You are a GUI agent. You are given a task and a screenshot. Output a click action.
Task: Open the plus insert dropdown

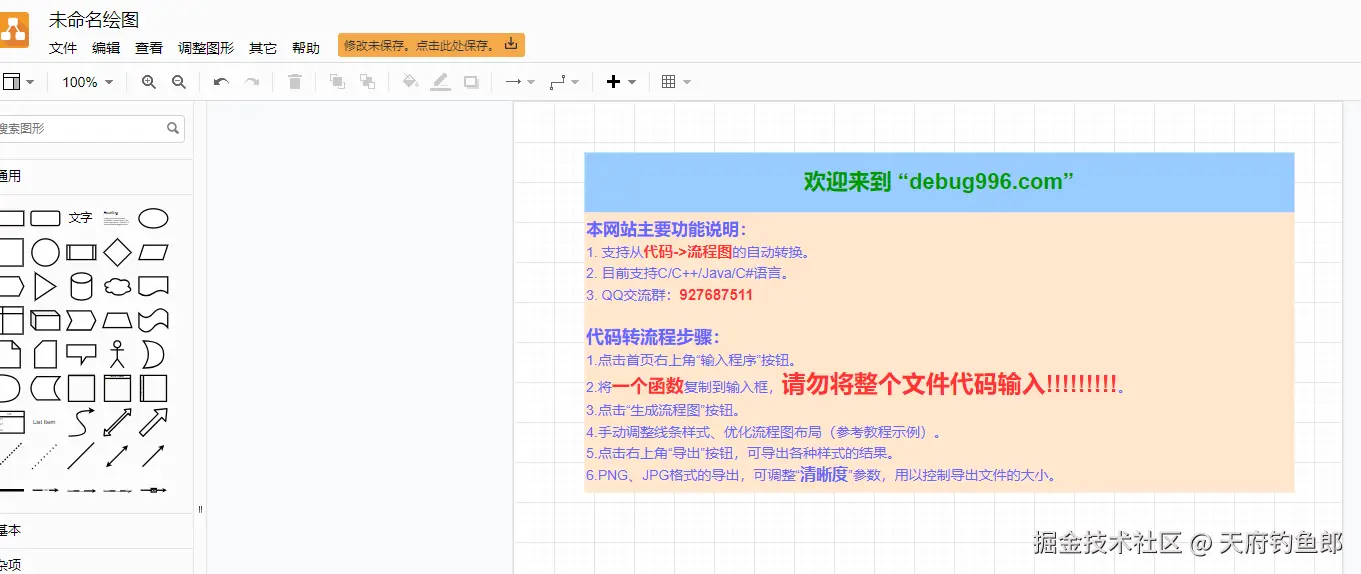coord(621,82)
